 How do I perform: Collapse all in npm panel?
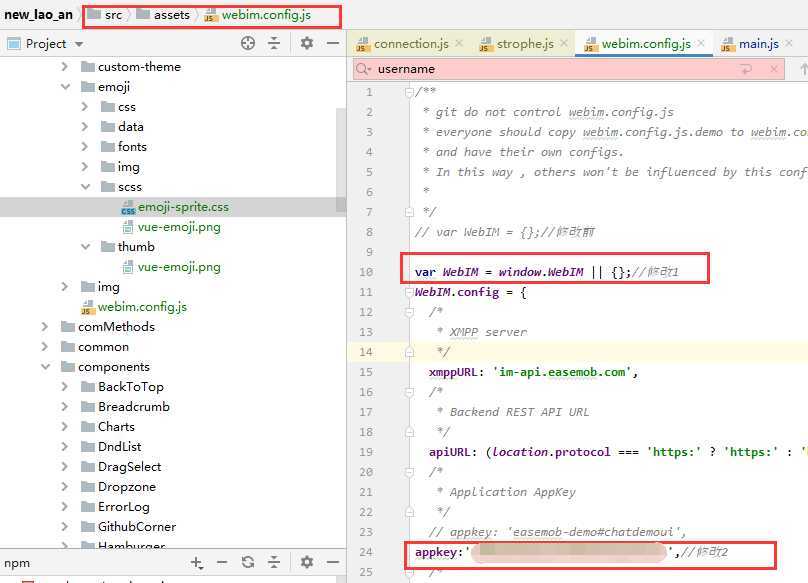[x=274, y=562]
